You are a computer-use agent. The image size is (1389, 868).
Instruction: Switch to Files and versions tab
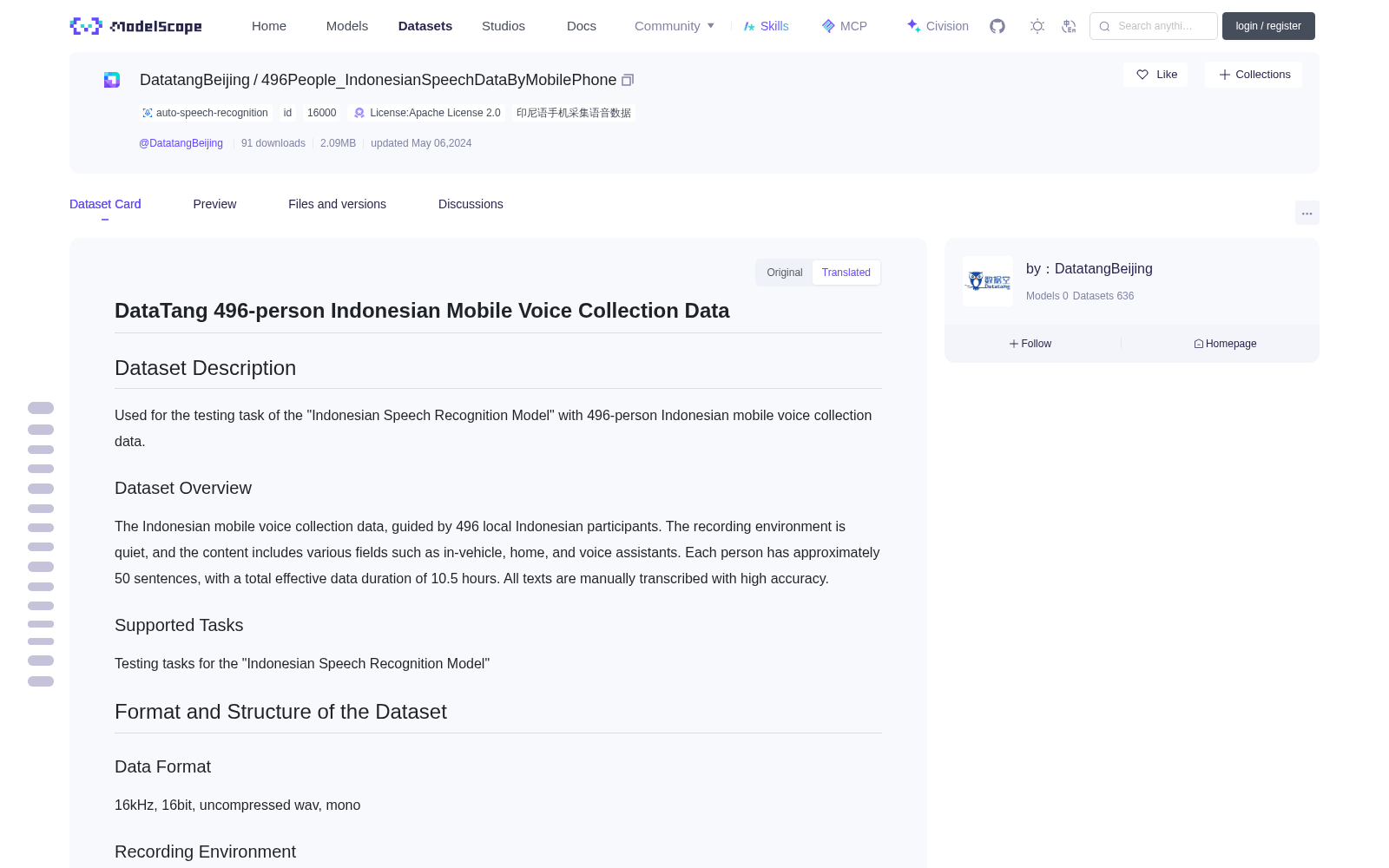[337, 204]
